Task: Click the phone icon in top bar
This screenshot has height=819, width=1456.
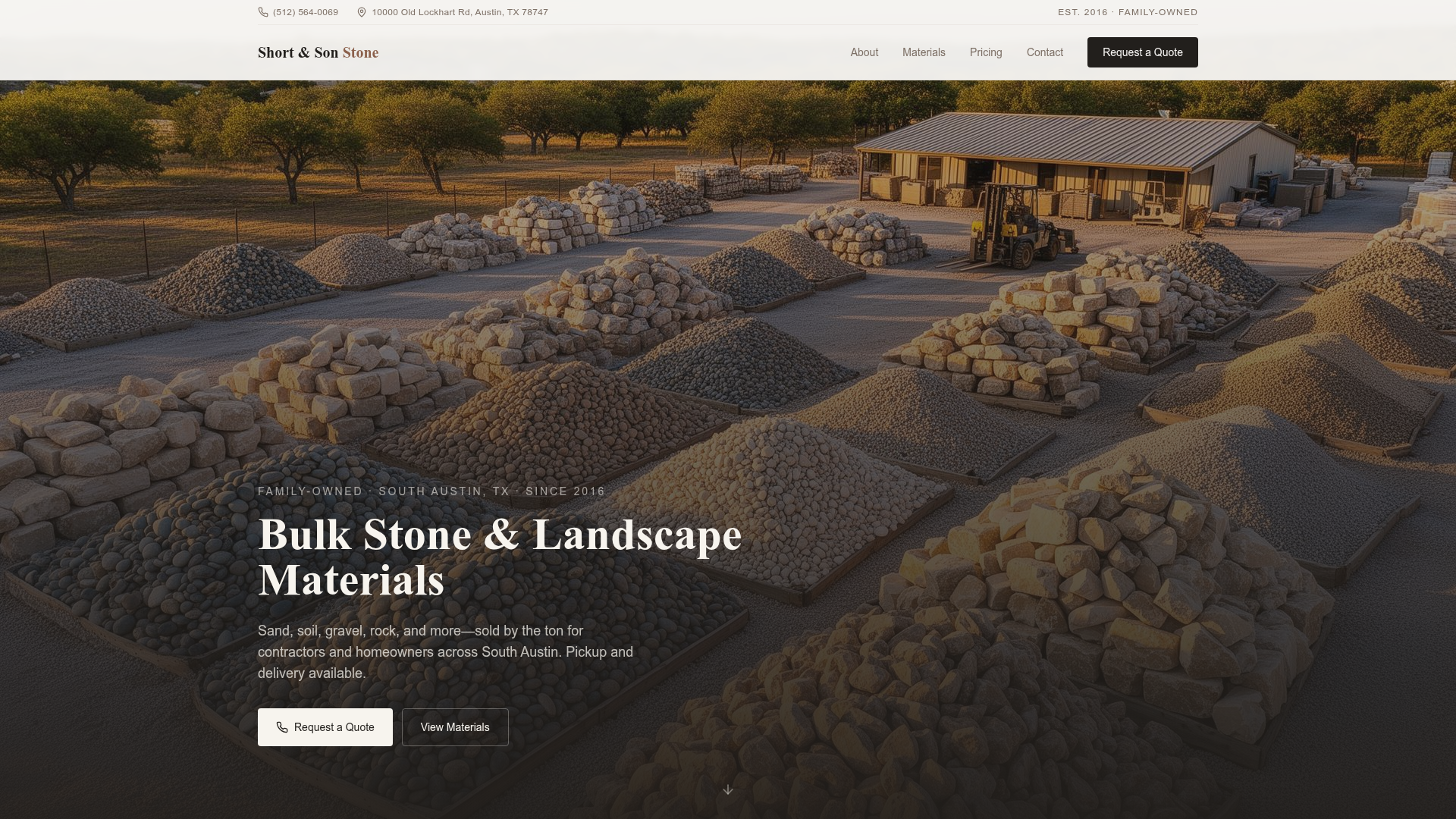Action: click(263, 12)
